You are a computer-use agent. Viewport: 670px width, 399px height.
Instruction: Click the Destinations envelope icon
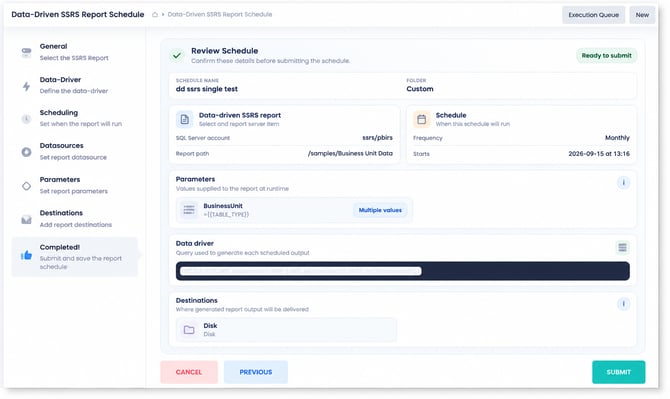[x=26, y=220]
